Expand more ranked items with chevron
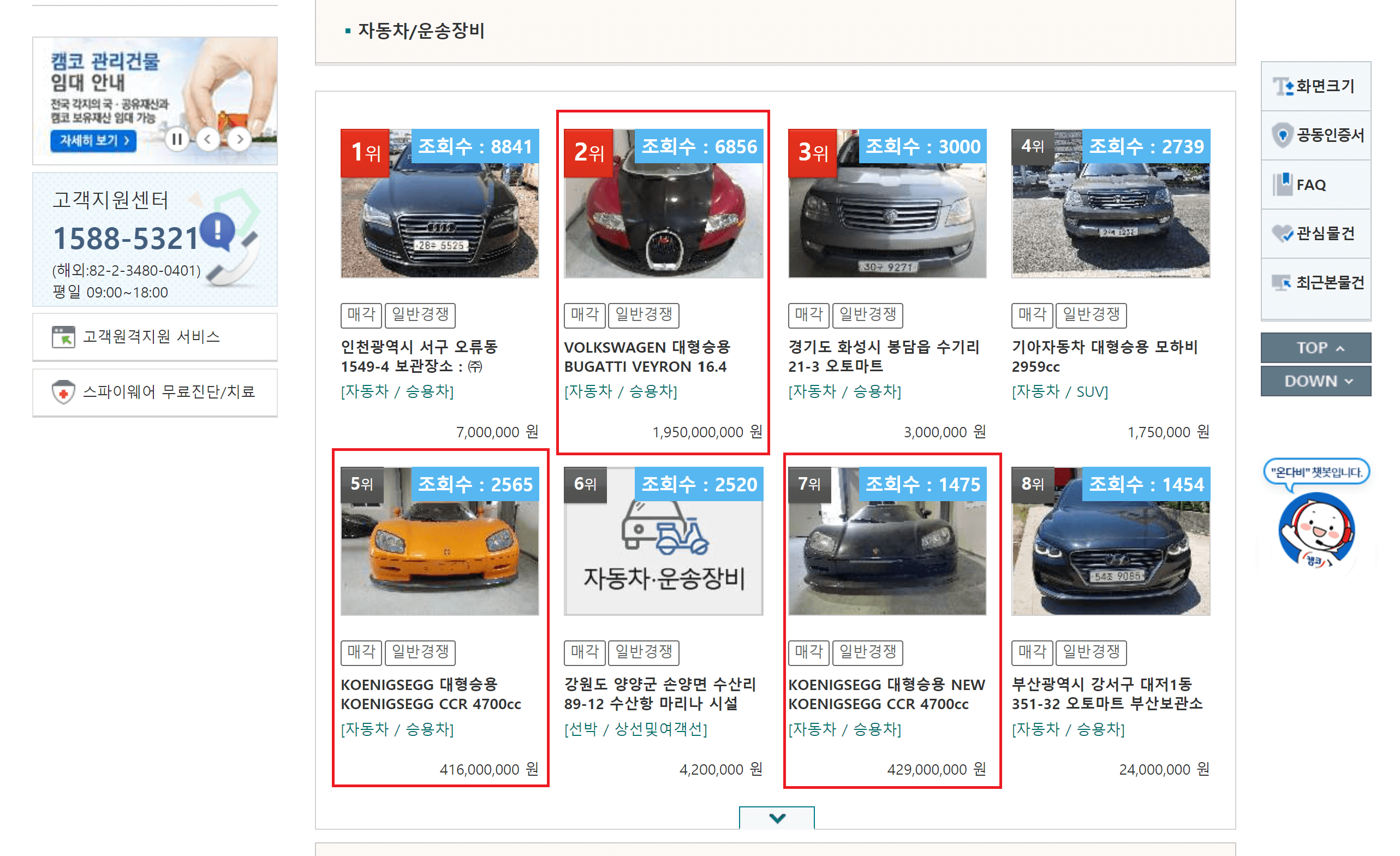This screenshot has height=856, width=1400. [776, 817]
